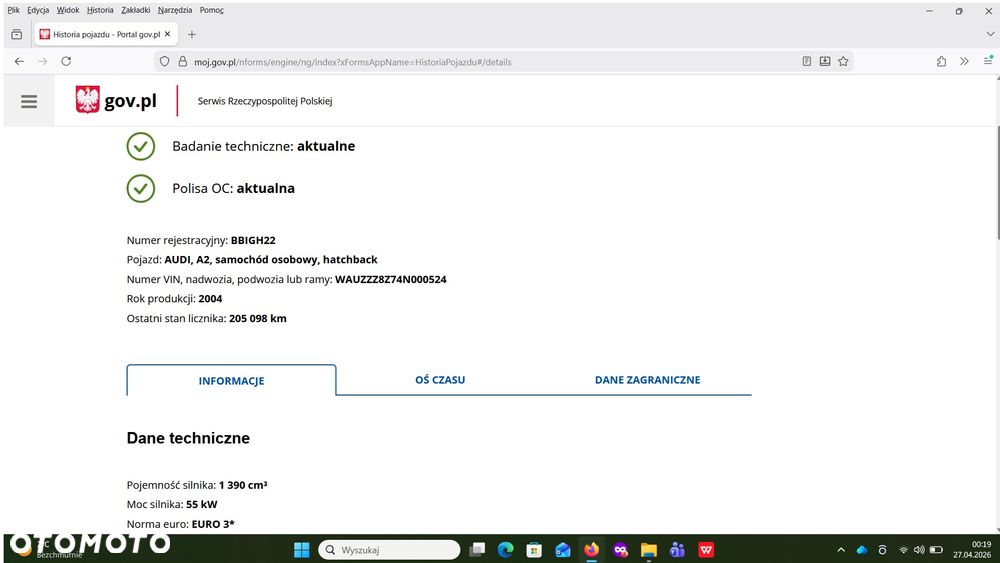Screen dimensions: 1000x563
Task: Click the Wyszukaj taskbar search box
Action: coord(389,550)
